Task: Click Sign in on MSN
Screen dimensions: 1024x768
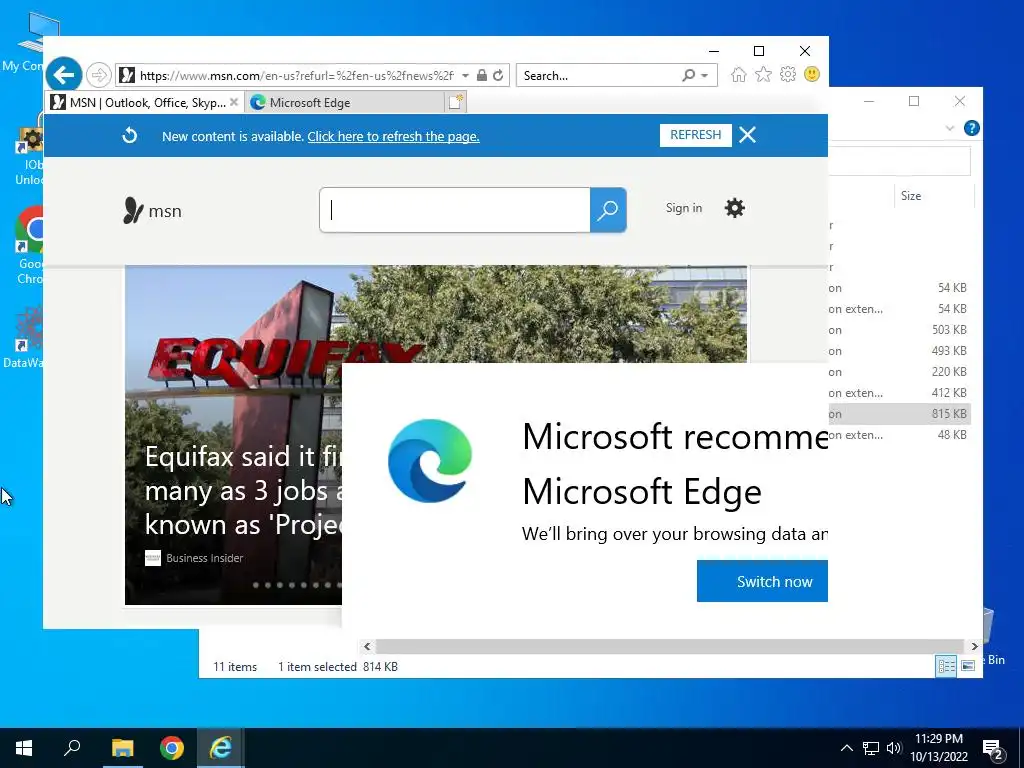Action: (684, 208)
